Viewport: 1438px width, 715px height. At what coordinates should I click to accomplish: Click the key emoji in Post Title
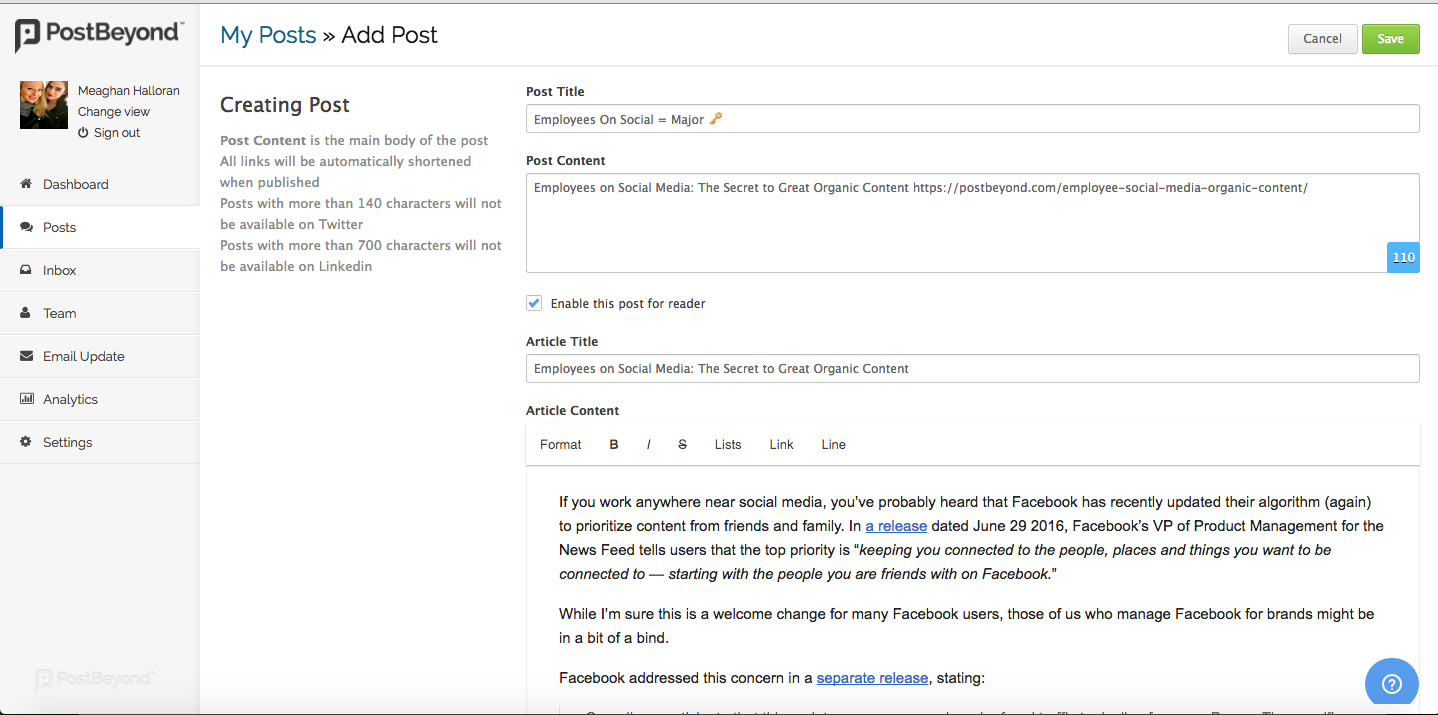[x=716, y=119]
